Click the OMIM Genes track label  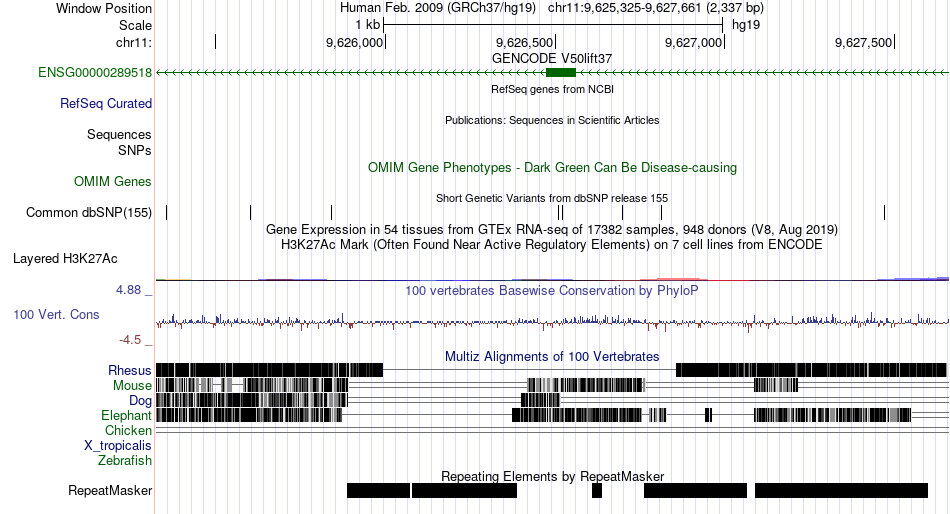[x=113, y=181]
